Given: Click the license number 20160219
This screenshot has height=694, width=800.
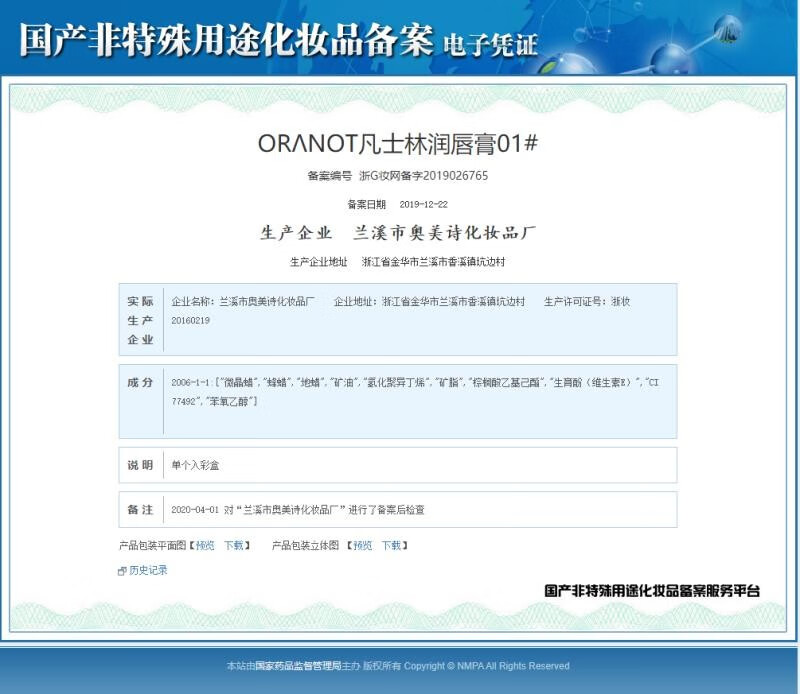Looking at the screenshot, I should (x=190, y=320).
